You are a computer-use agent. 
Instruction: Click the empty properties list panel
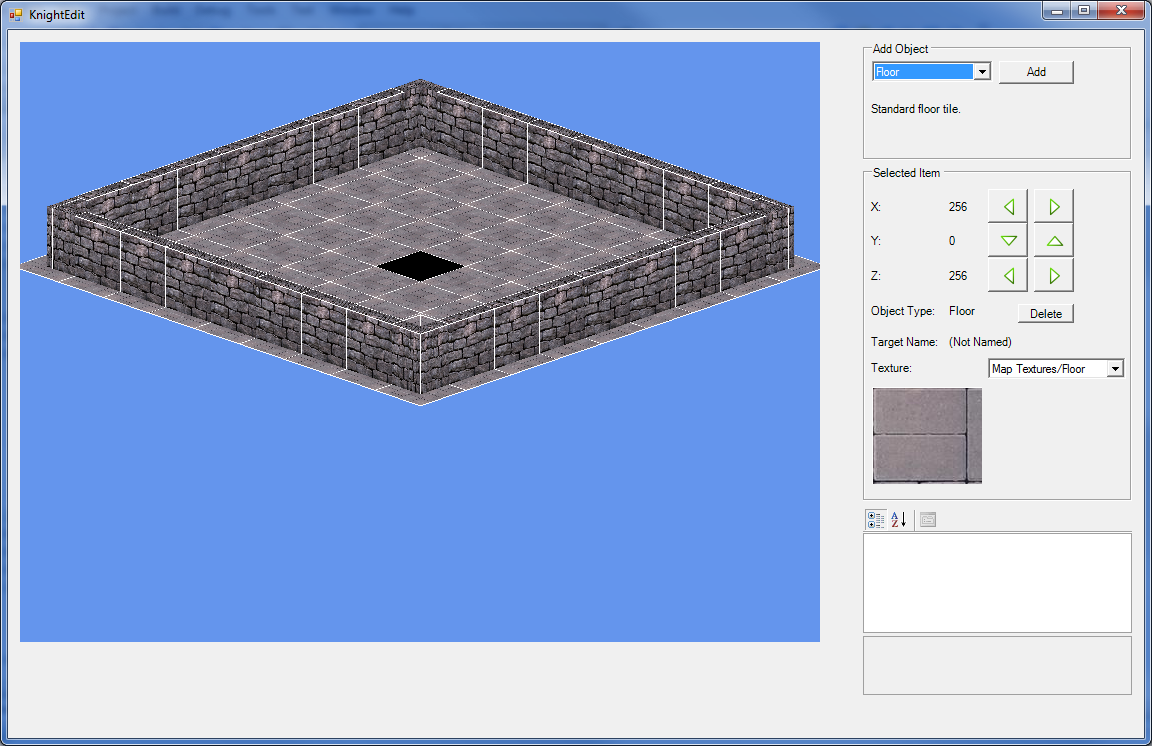pyautogui.click(x=996, y=583)
